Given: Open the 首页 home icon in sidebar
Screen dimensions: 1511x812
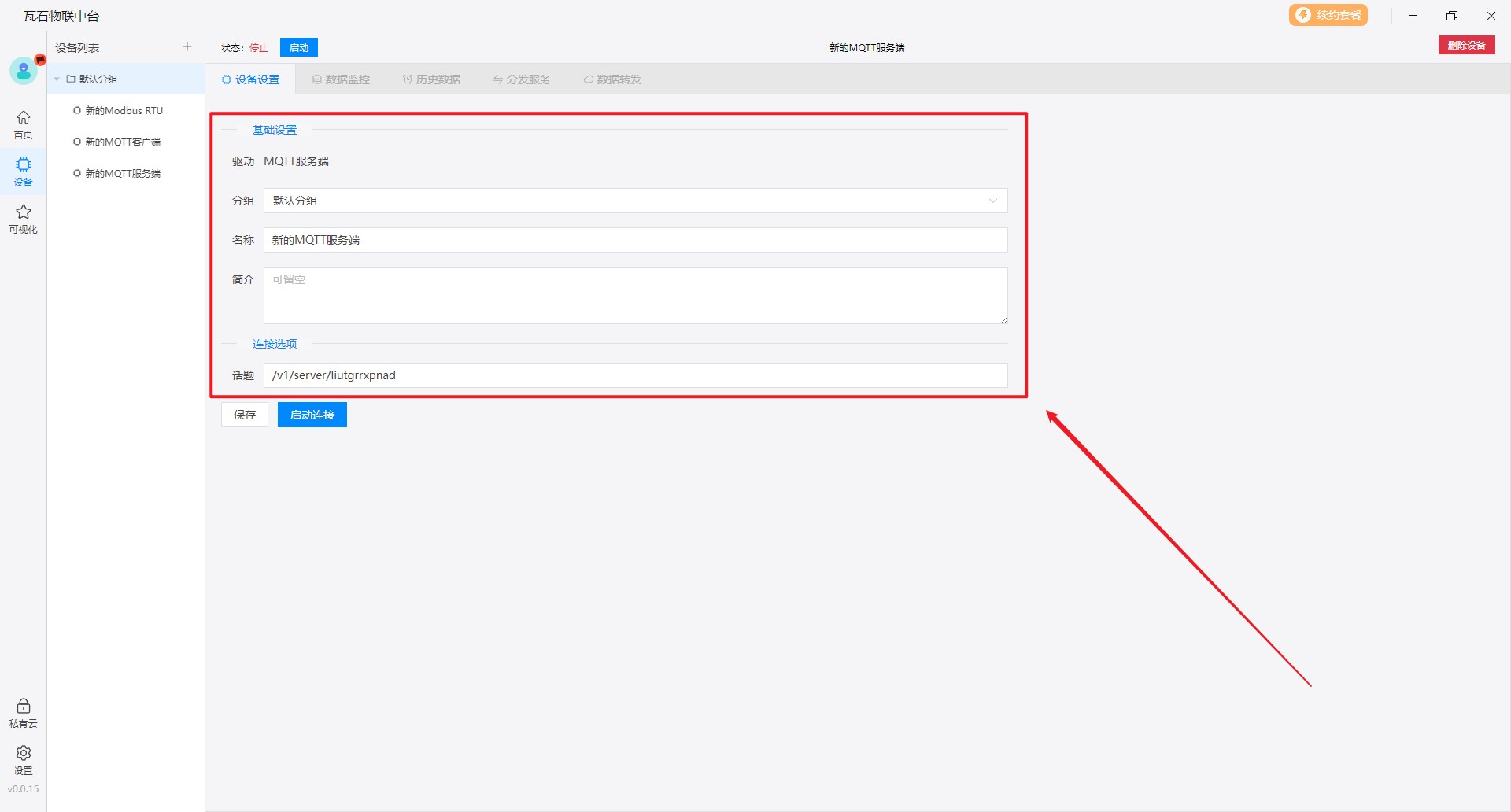Looking at the screenshot, I should 24,124.
